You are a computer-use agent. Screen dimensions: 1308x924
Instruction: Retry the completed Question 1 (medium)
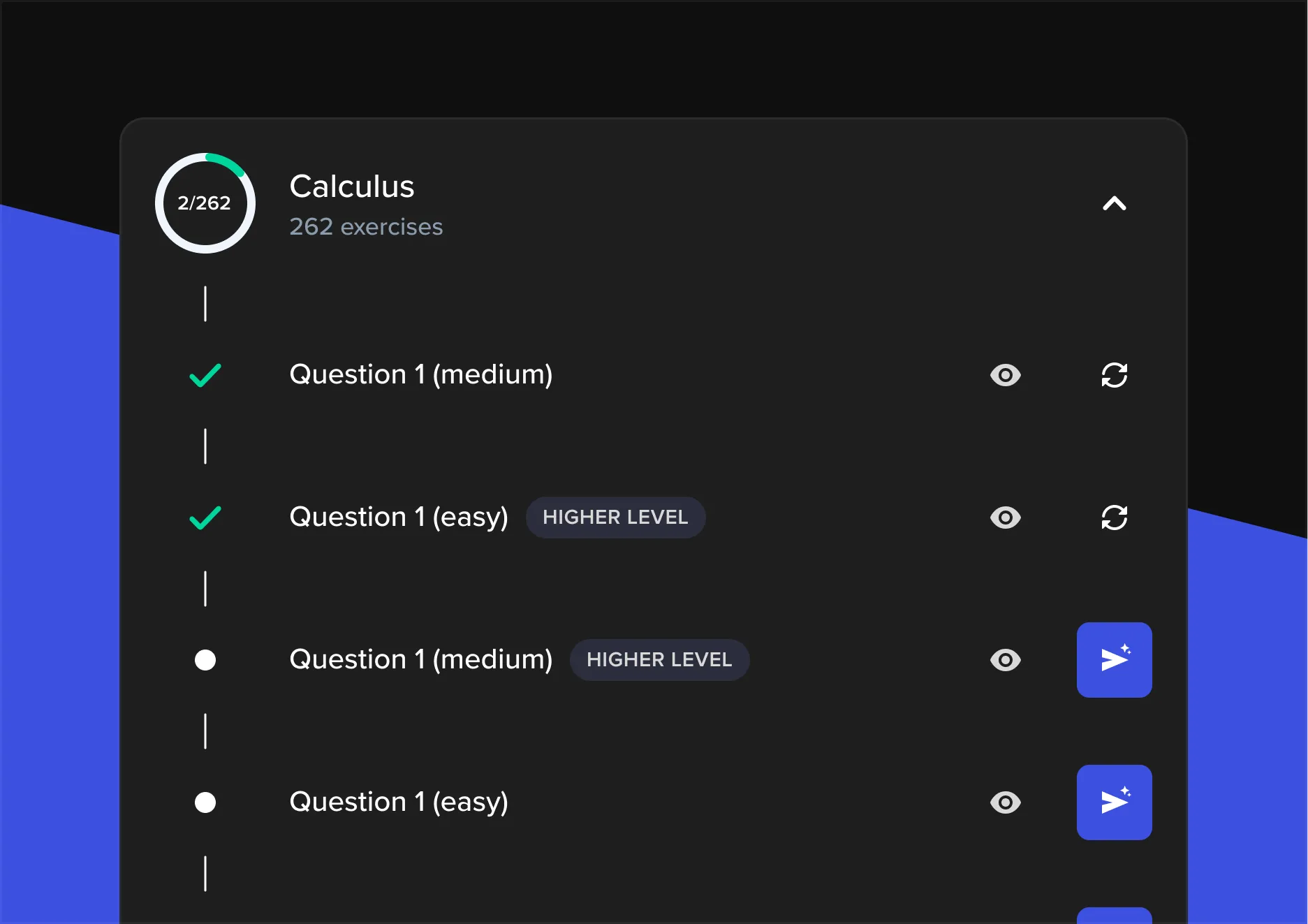[1114, 375]
